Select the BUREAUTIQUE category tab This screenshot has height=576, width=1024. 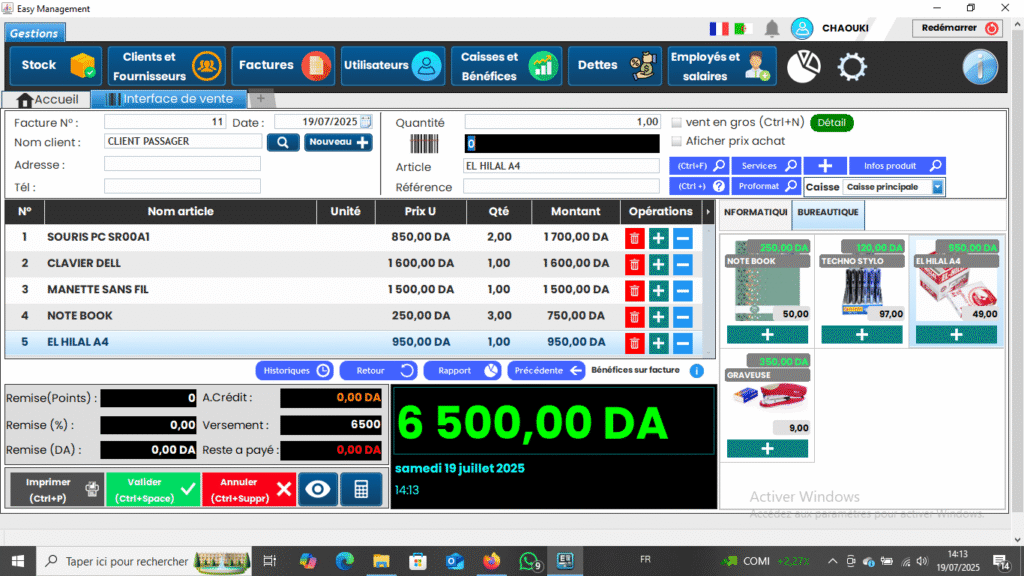(x=827, y=212)
